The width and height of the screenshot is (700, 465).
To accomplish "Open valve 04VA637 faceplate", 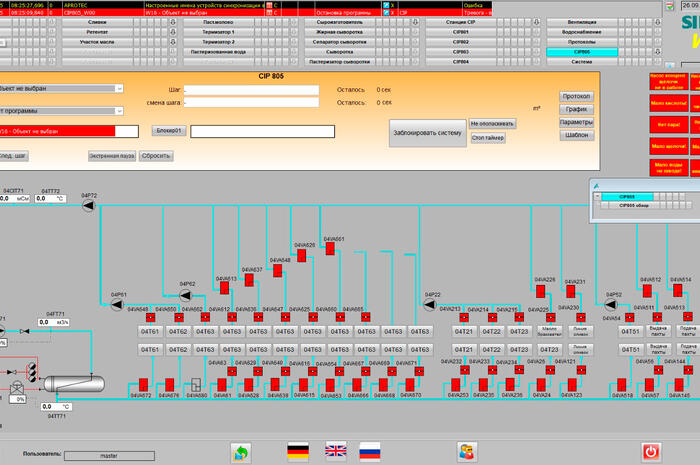I will pos(249,280).
